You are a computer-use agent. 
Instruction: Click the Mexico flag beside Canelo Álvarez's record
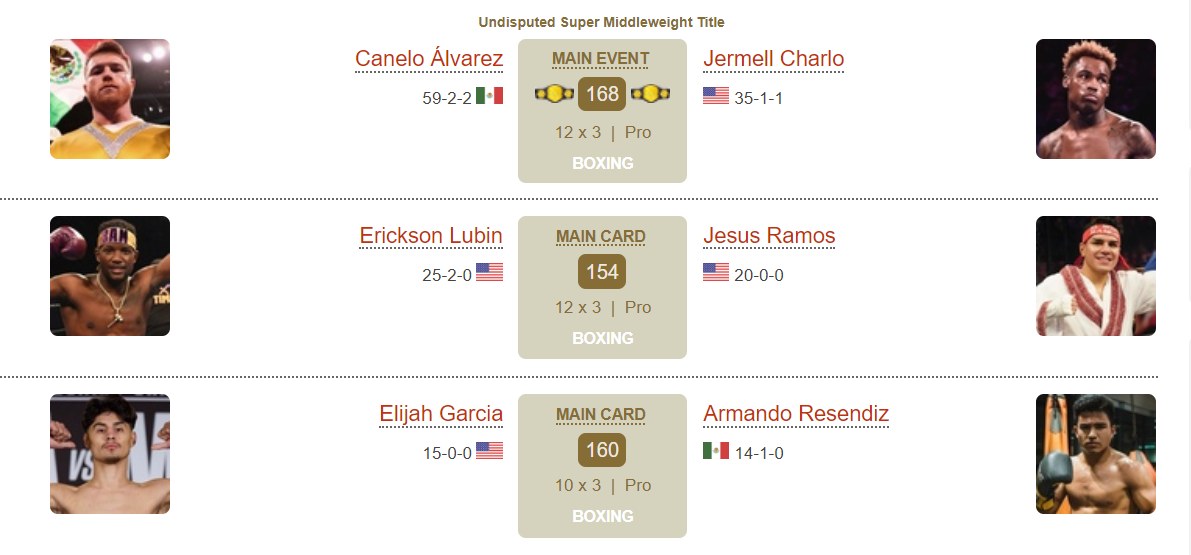489,96
